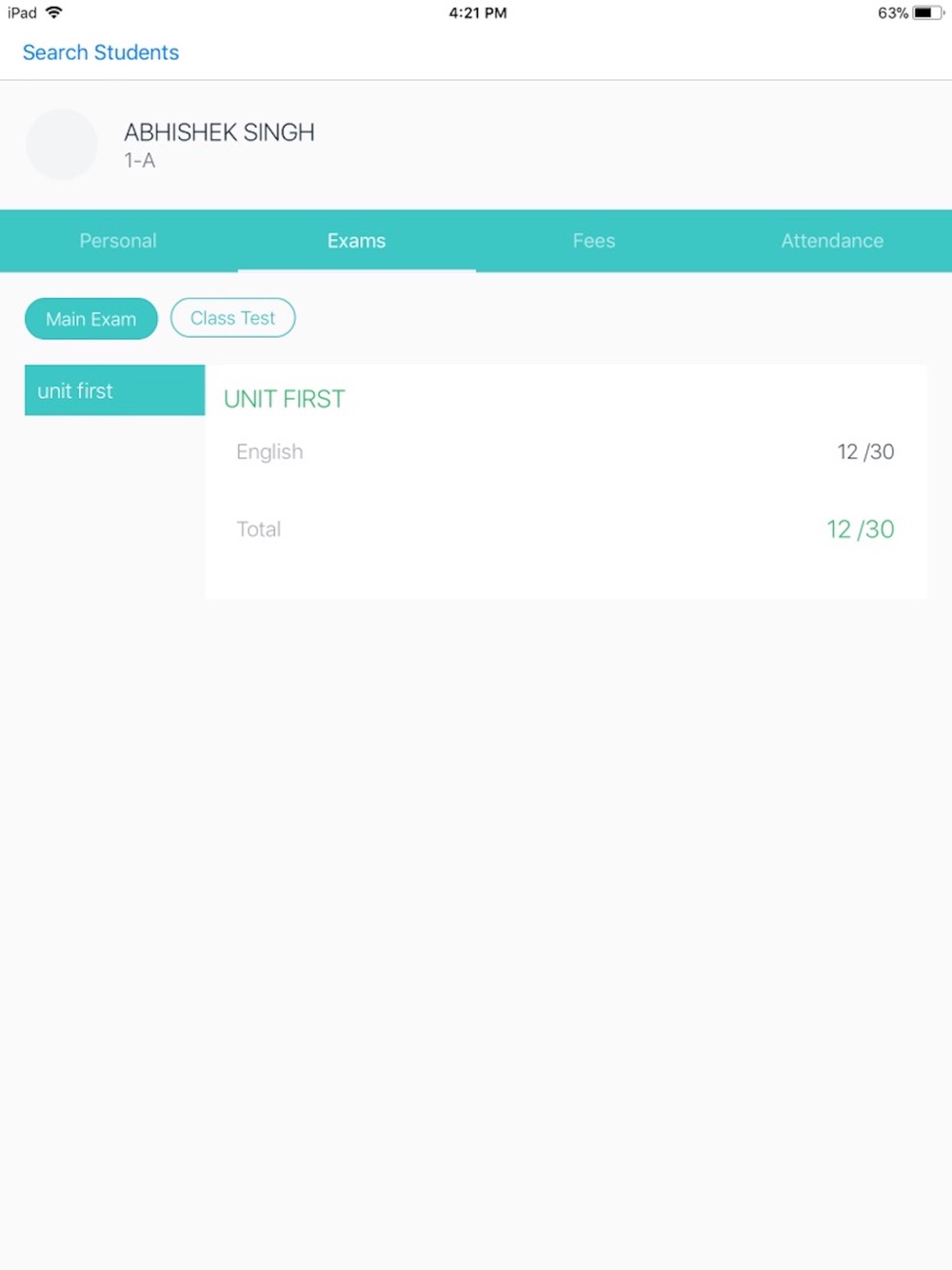Tap the English score 12/30

pyautogui.click(x=865, y=452)
